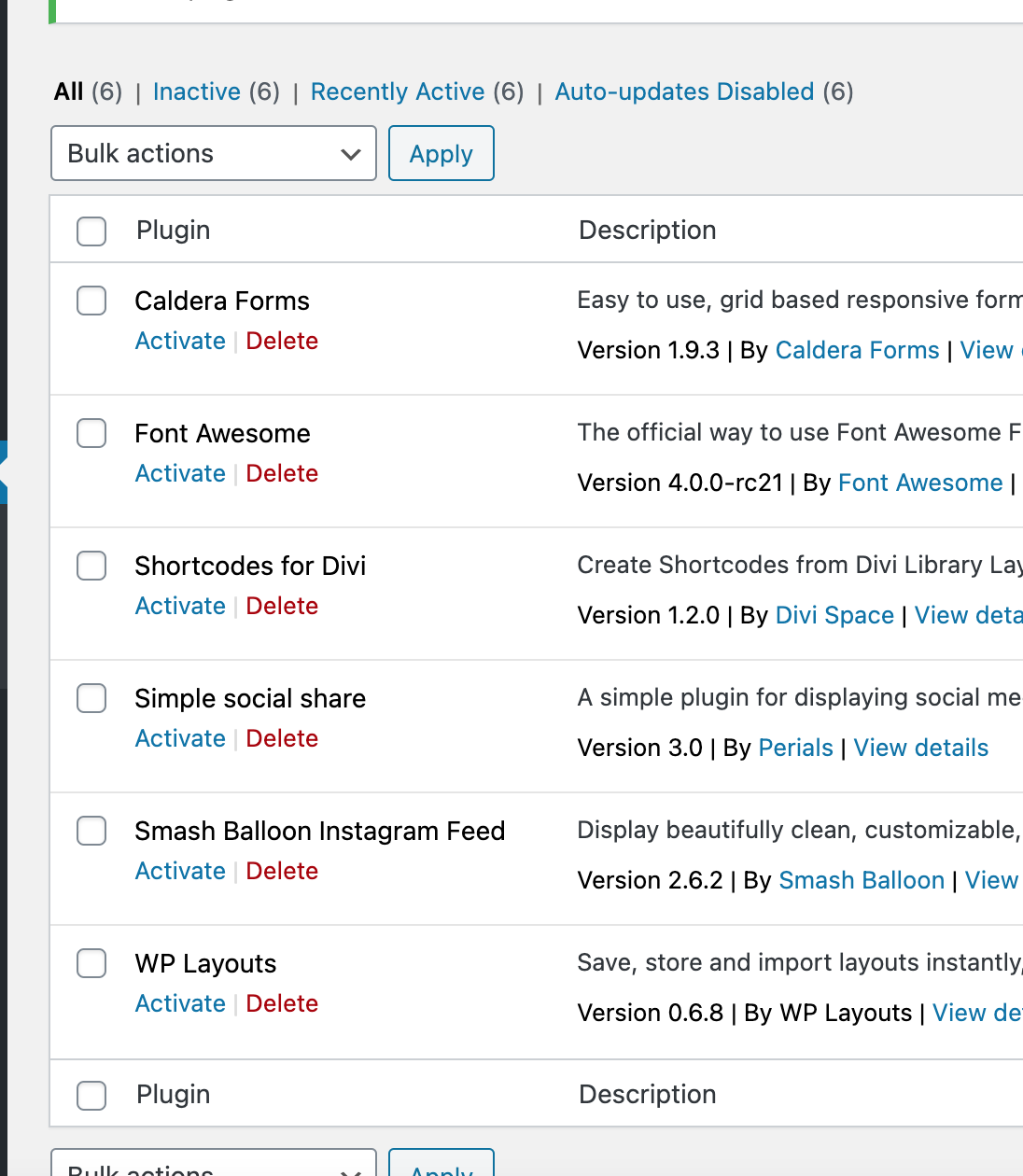Click the Smash Balloon Instagram Feed name

coord(320,831)
